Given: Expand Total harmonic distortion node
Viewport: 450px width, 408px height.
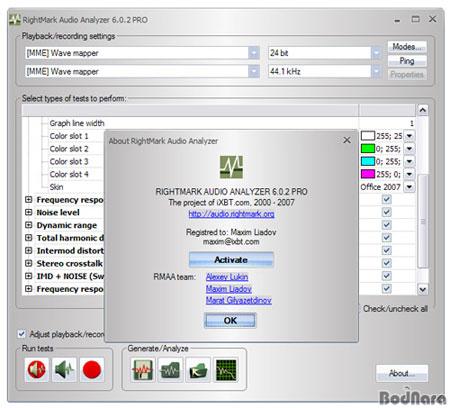Looking at the screenshot, I should [x=29, y=237].
